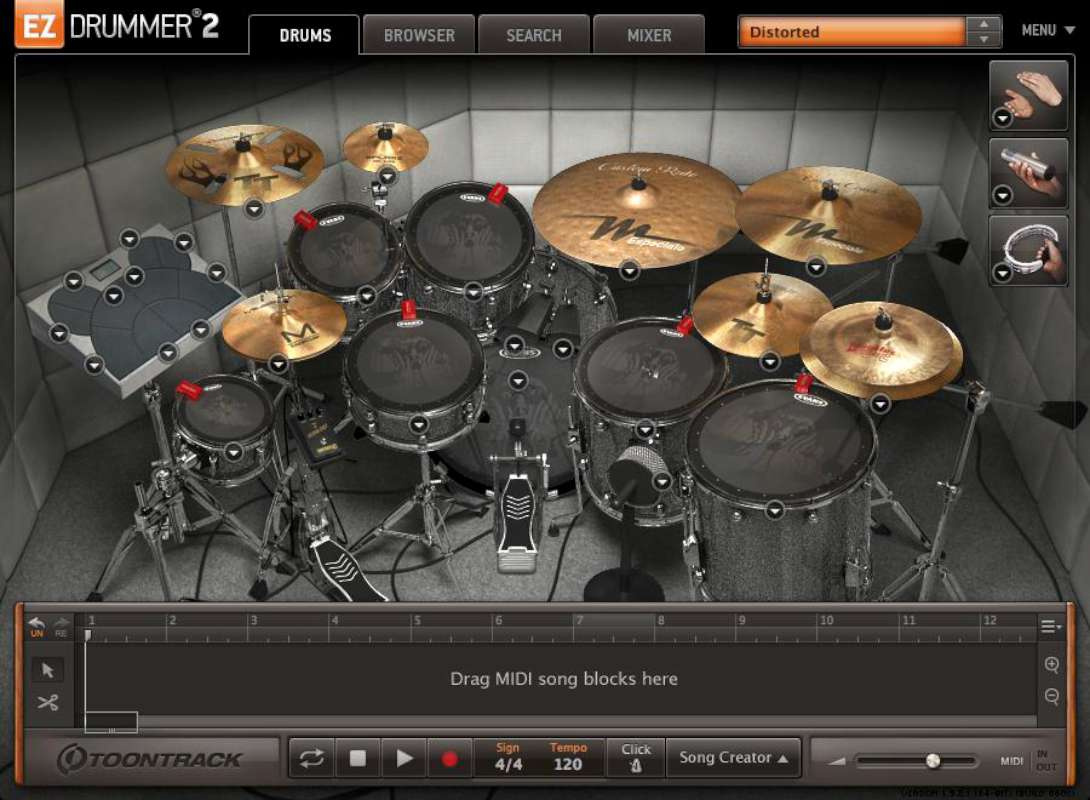The width and height of the screenshot is (1090, 800).
Task: Select the tambourine icon on right panel
Action: (1028, 250)
